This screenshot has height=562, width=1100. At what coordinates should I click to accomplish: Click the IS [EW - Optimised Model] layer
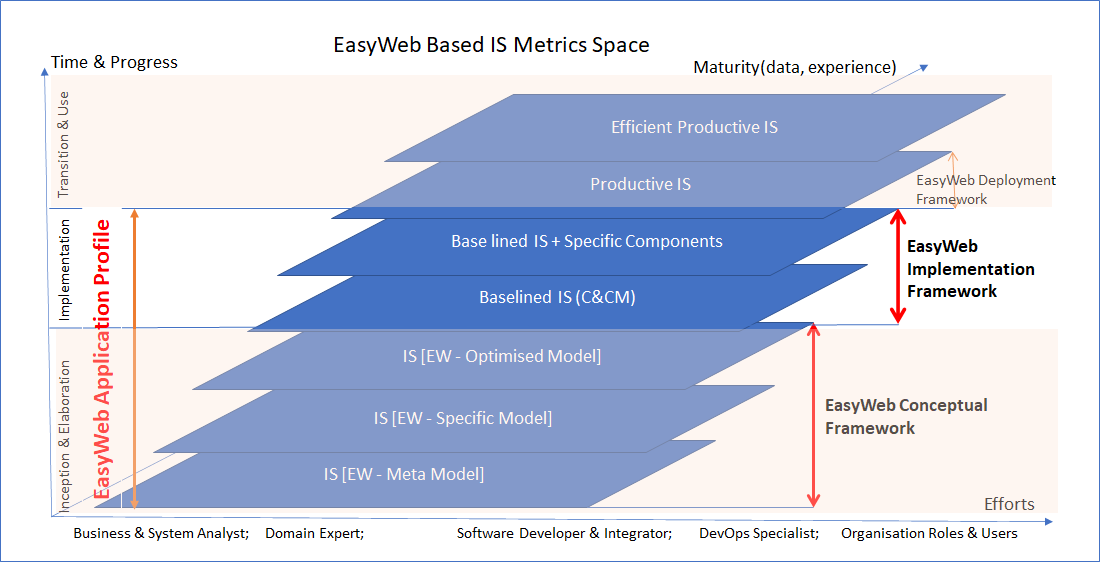[502, 356]
